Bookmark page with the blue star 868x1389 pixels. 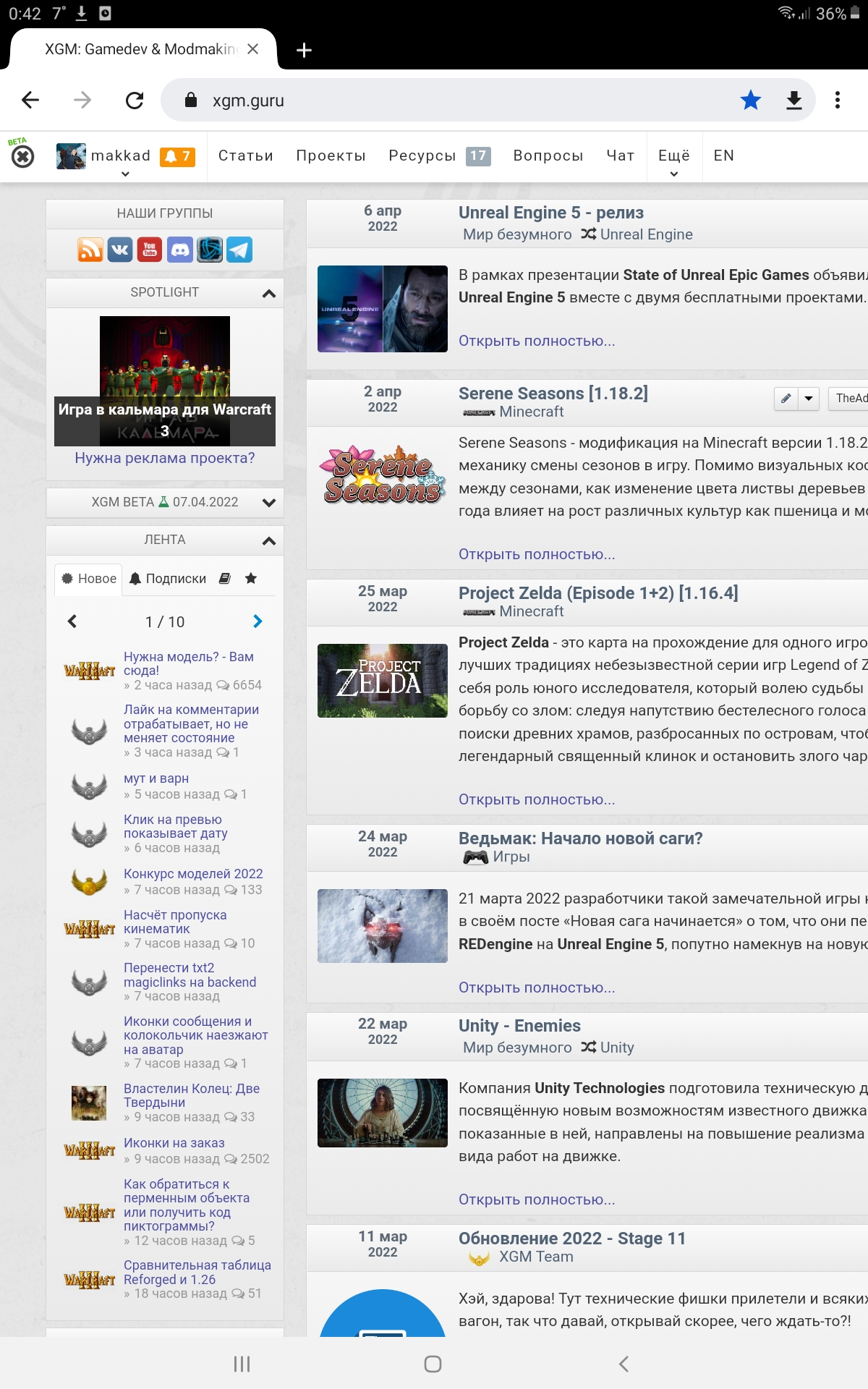coord(751,101)
